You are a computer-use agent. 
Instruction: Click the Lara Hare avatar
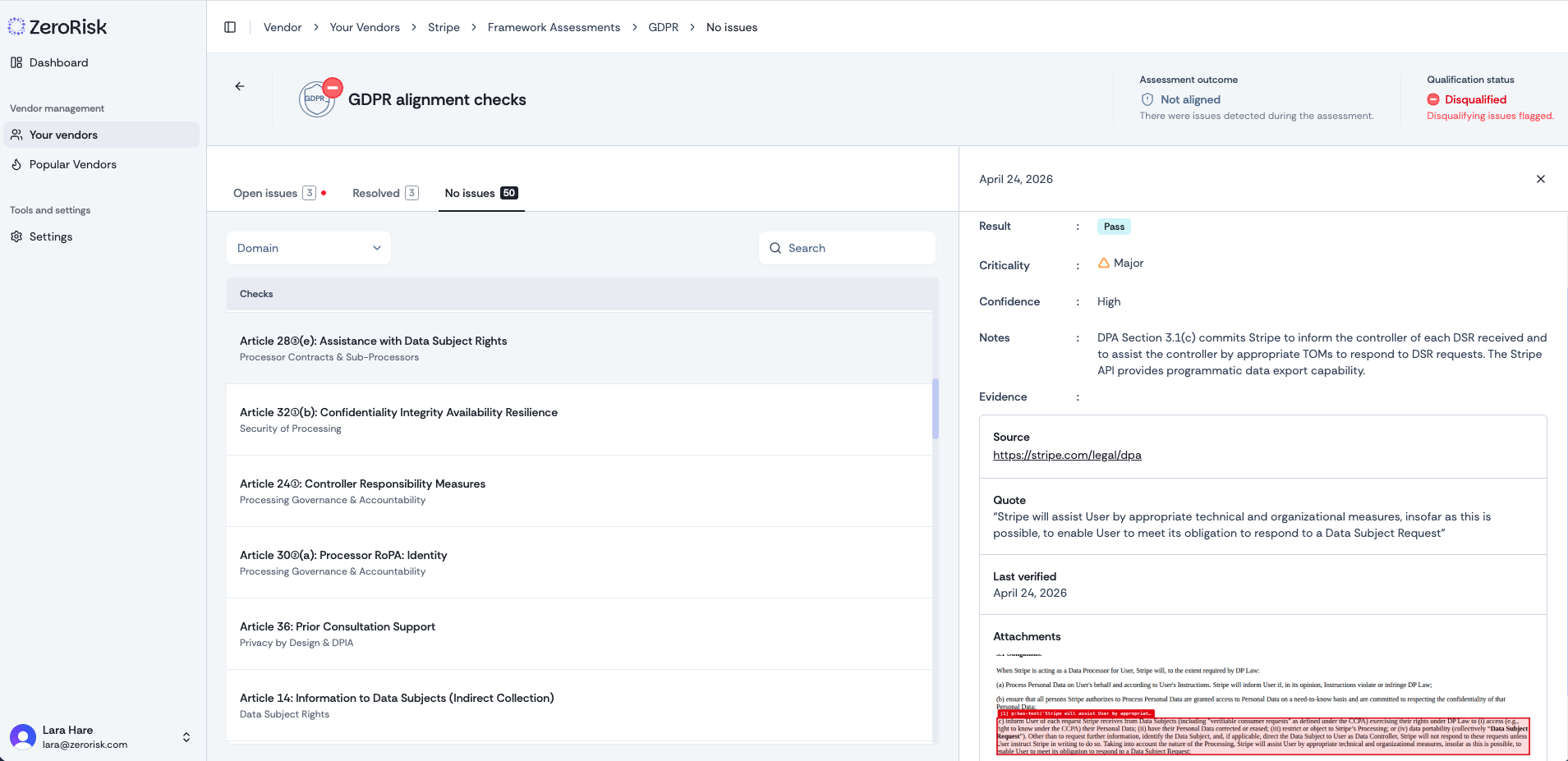tap(23, 737)
